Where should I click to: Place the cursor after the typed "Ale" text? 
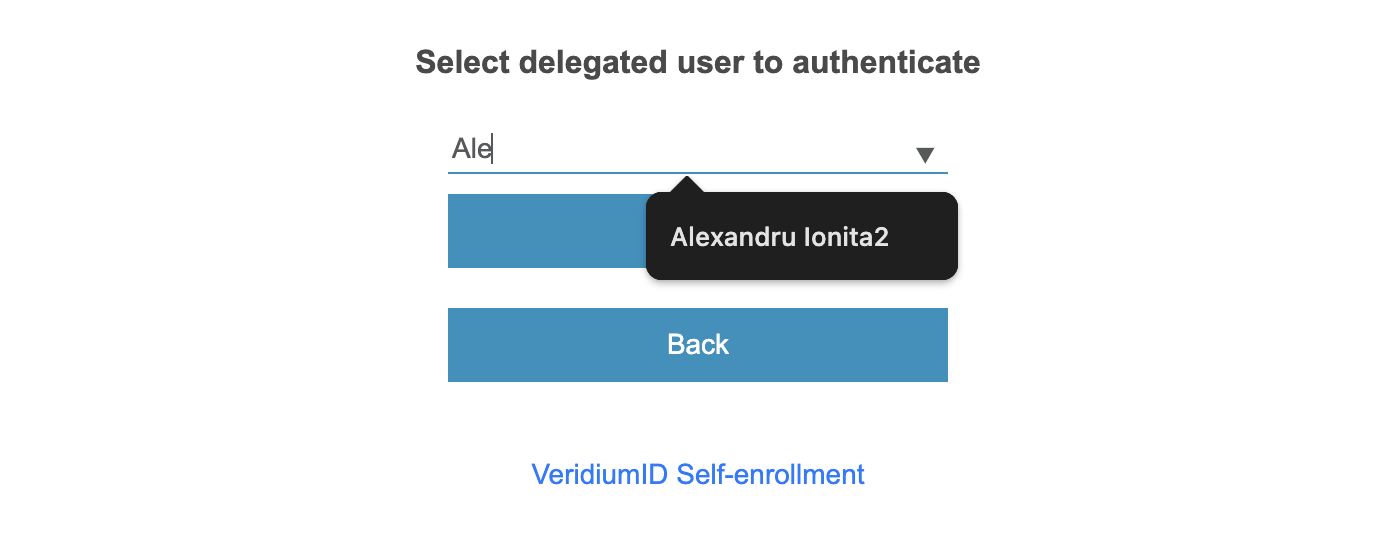point(493,150)
